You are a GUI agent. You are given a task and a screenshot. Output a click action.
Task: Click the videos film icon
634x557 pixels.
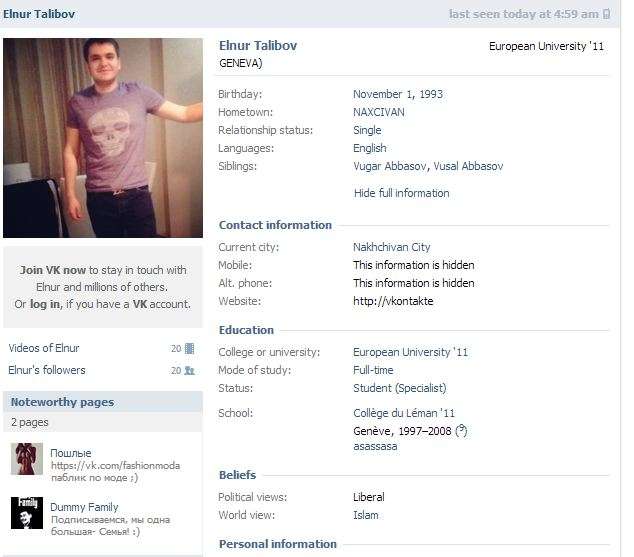190,349
